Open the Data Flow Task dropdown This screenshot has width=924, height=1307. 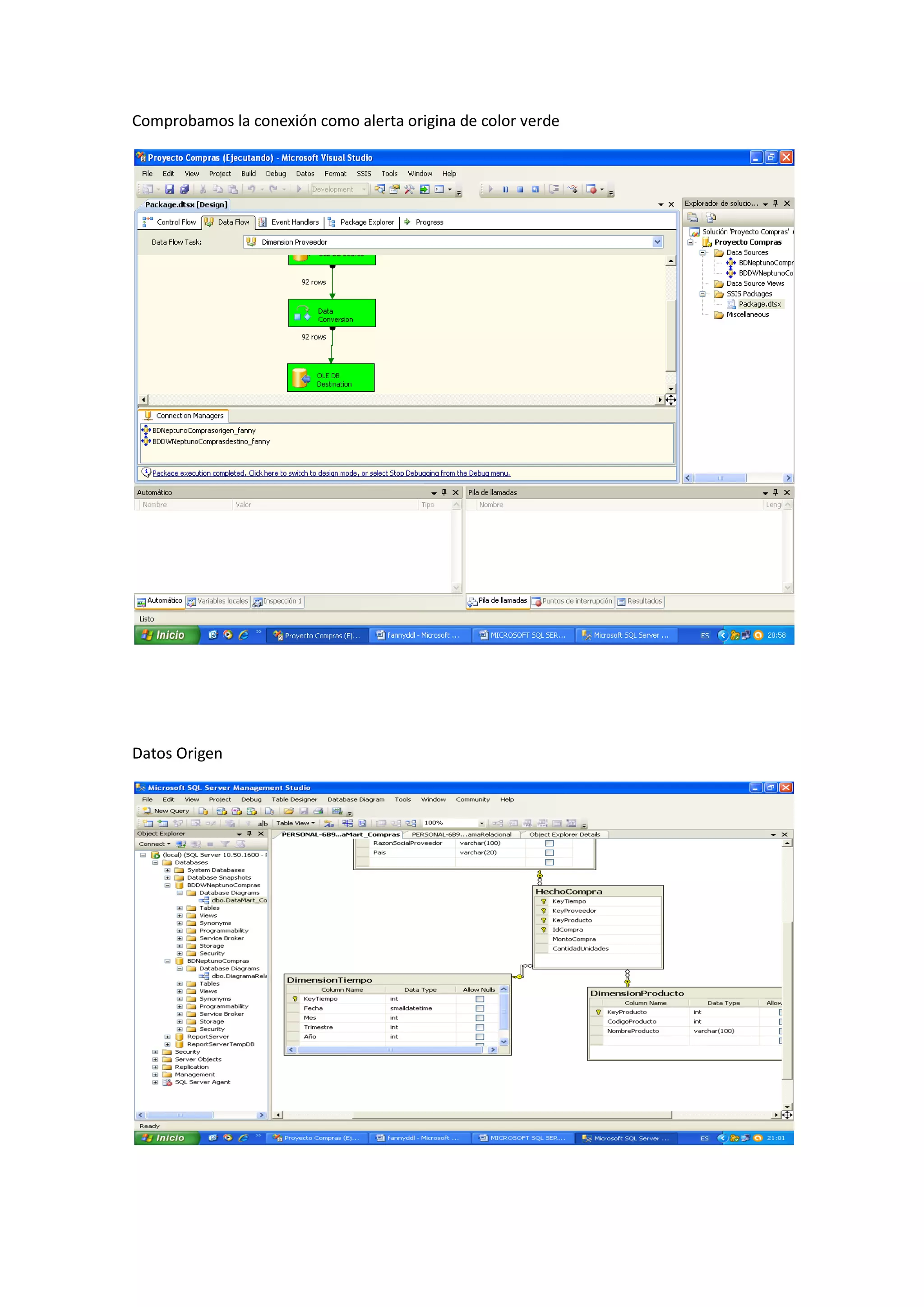tap(657, 242)
